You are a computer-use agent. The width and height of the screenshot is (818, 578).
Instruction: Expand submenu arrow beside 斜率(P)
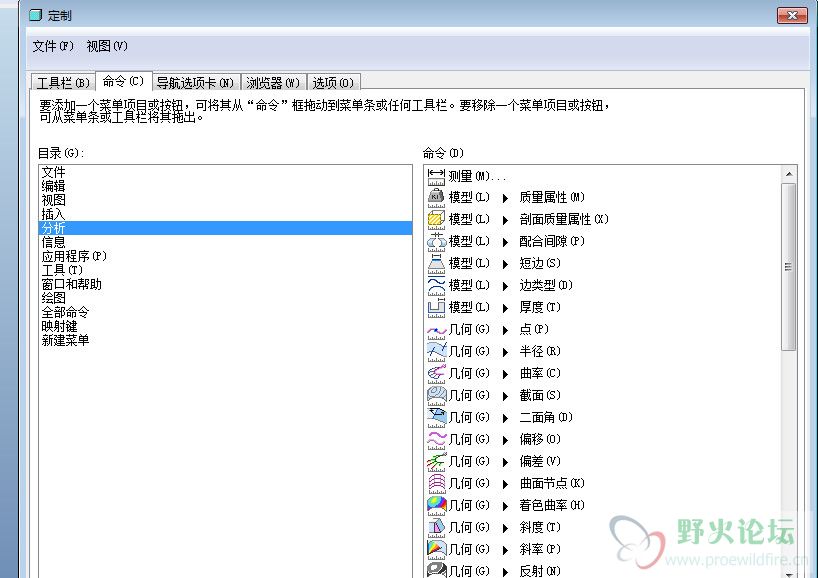505,550
